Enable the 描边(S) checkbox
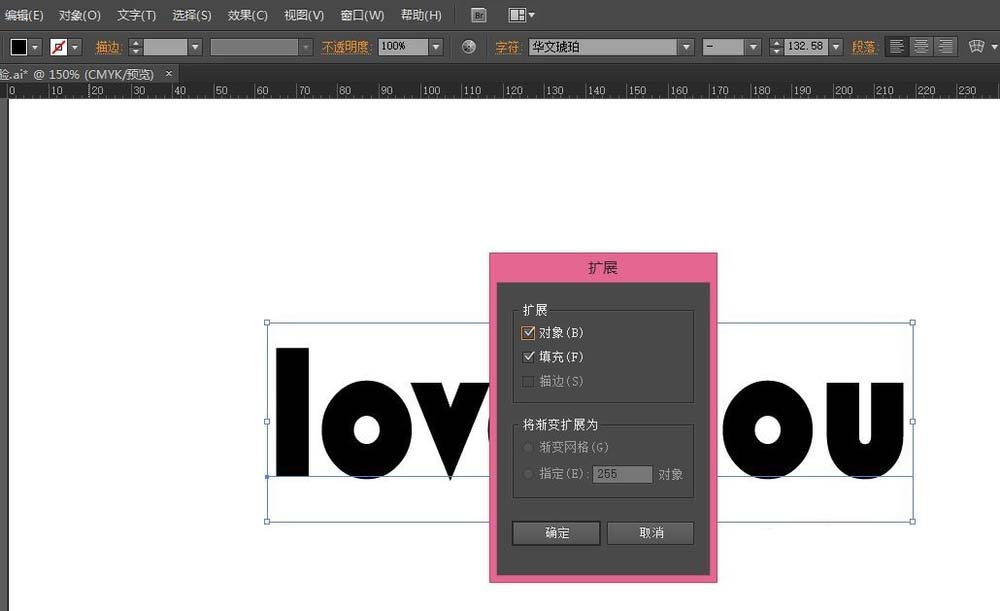Viewport: 1000px width, 611px height. 528,381
